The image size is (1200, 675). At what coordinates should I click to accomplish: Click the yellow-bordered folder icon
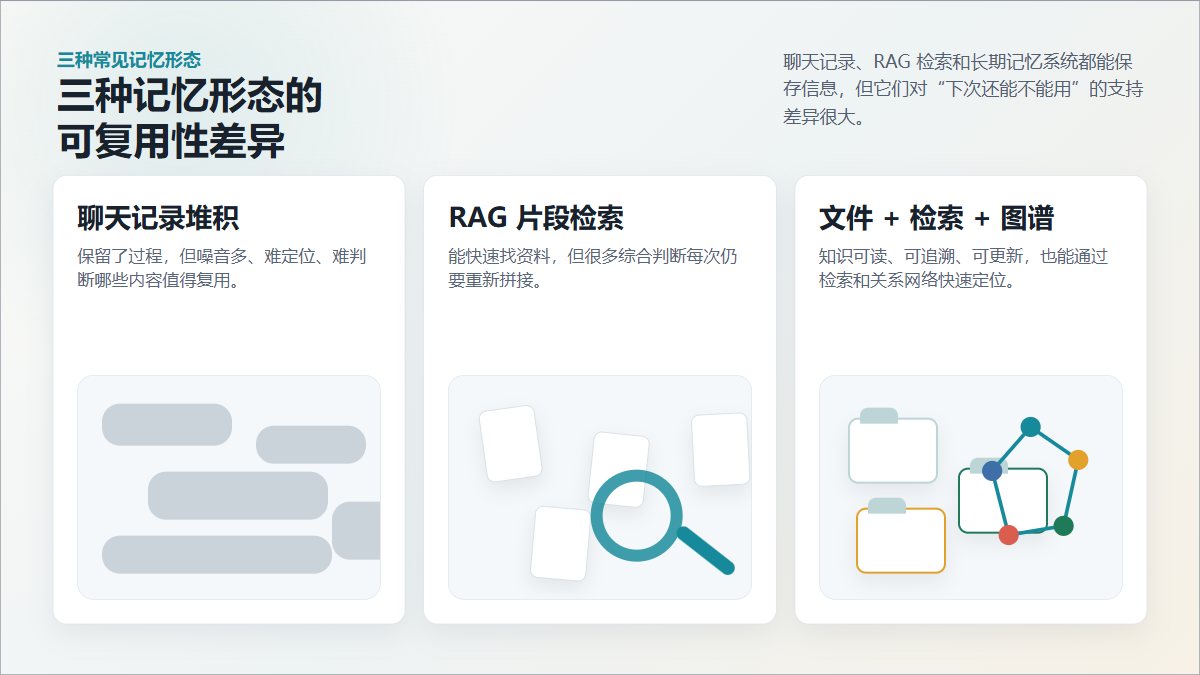(900, 536)
